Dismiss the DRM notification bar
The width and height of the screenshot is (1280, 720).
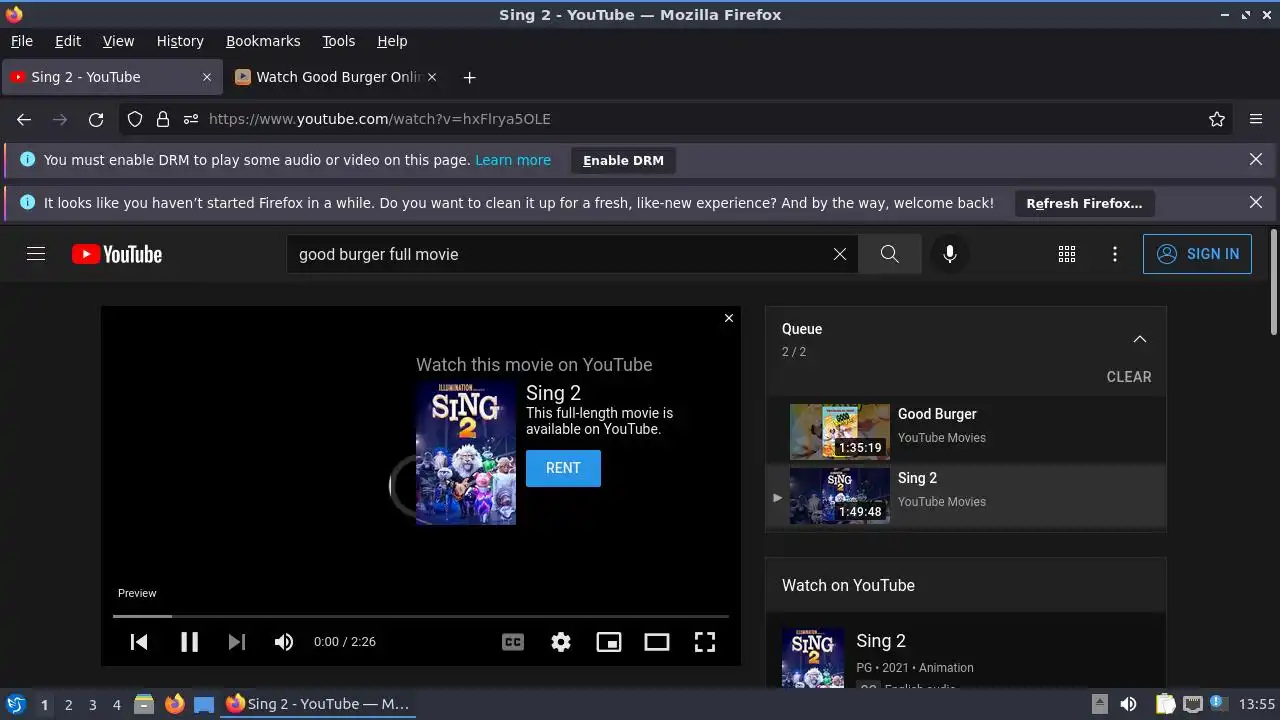[x=1256, y=159]
